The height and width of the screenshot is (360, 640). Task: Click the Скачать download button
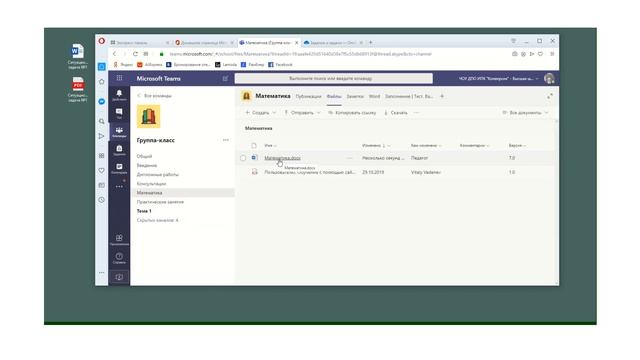396,113
